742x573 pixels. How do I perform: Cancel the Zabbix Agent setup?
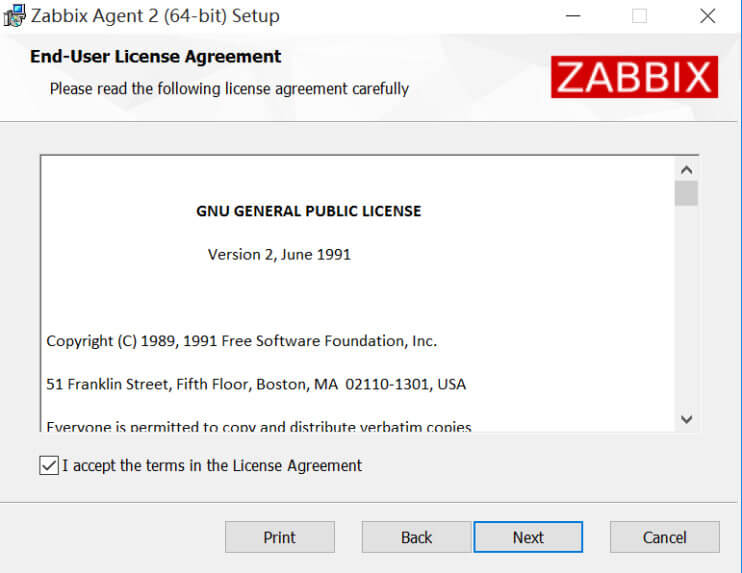pyautogui.click(x=664, y=537)
